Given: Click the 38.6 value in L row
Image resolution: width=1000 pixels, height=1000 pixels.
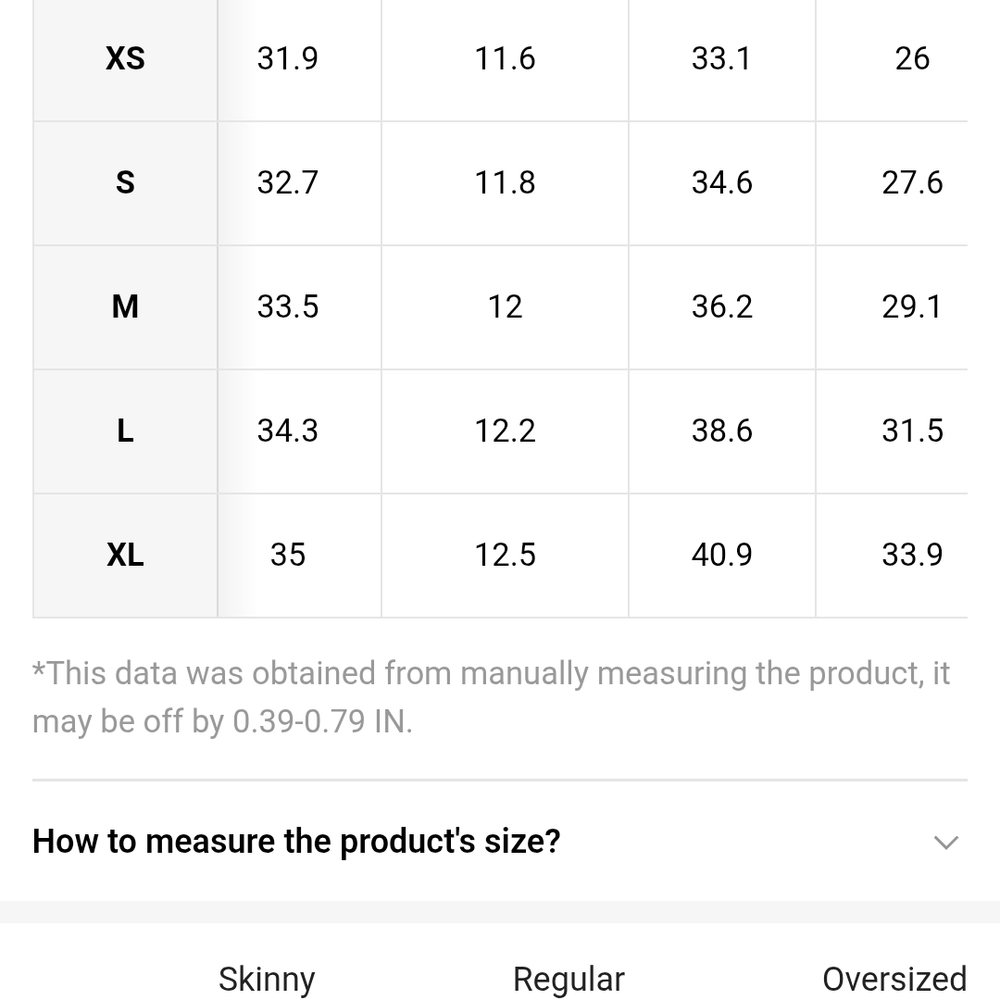Looking at the screenshot, I should 722,431.
